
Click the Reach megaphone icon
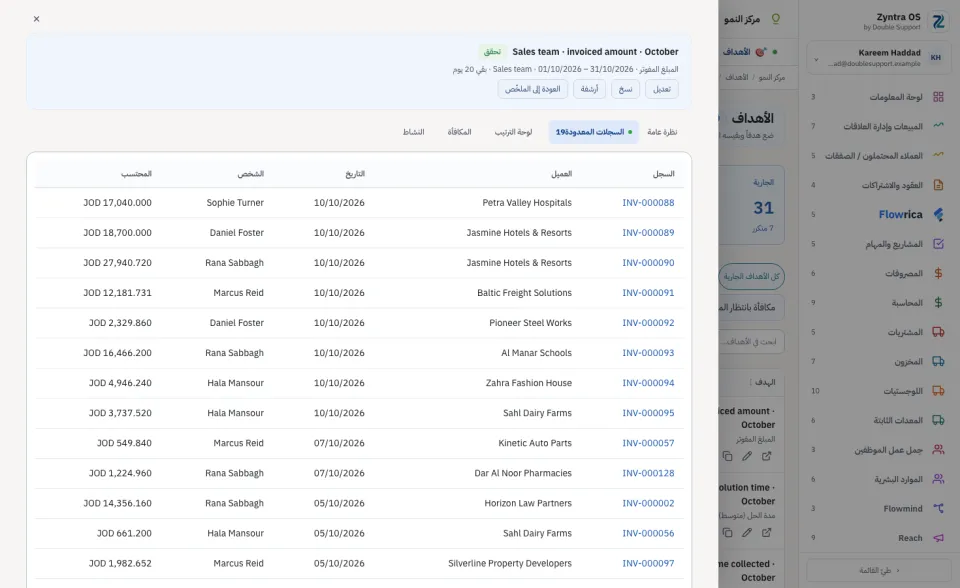938,538
